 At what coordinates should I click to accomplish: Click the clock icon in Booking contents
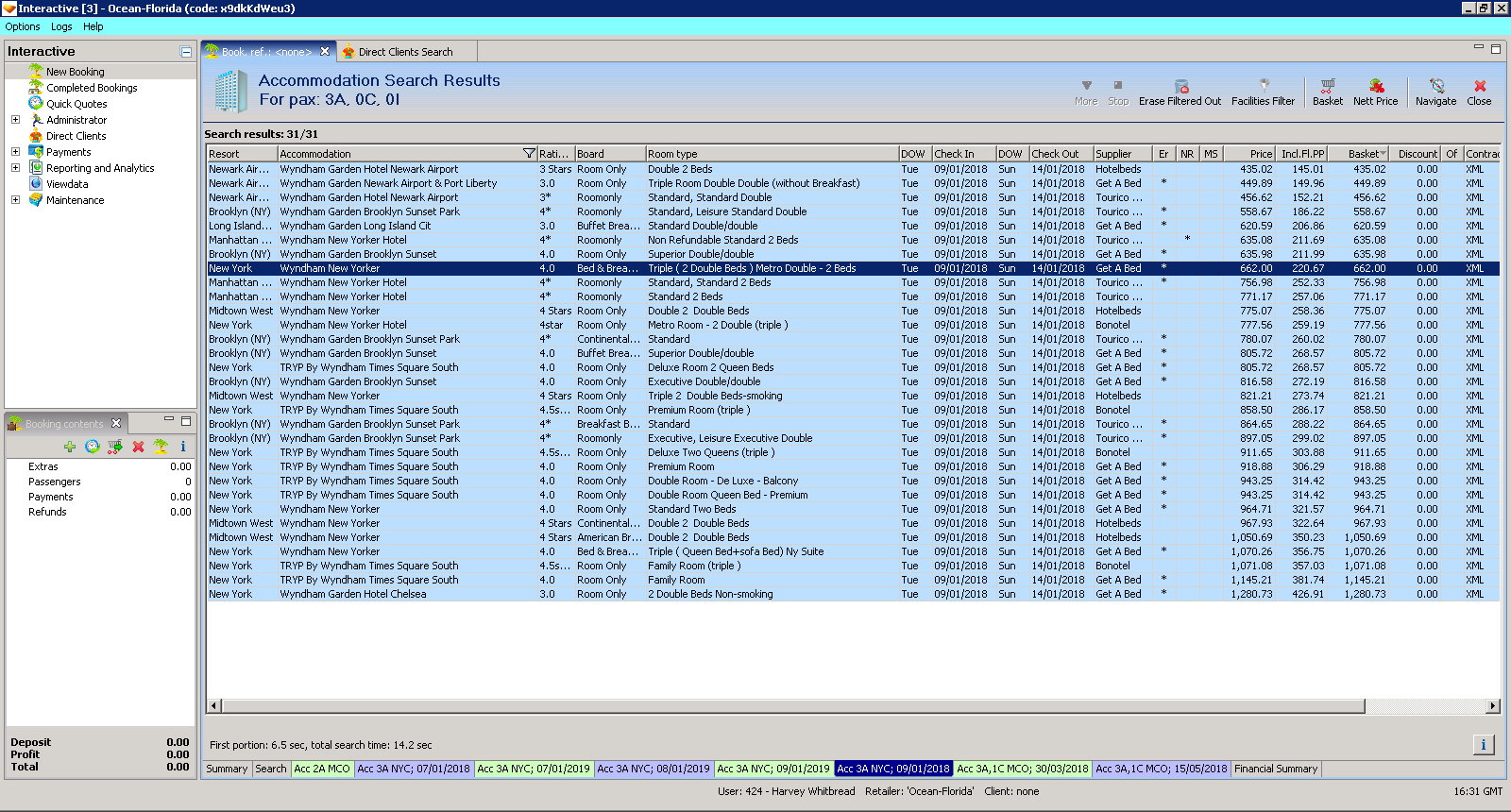[92, 447]
